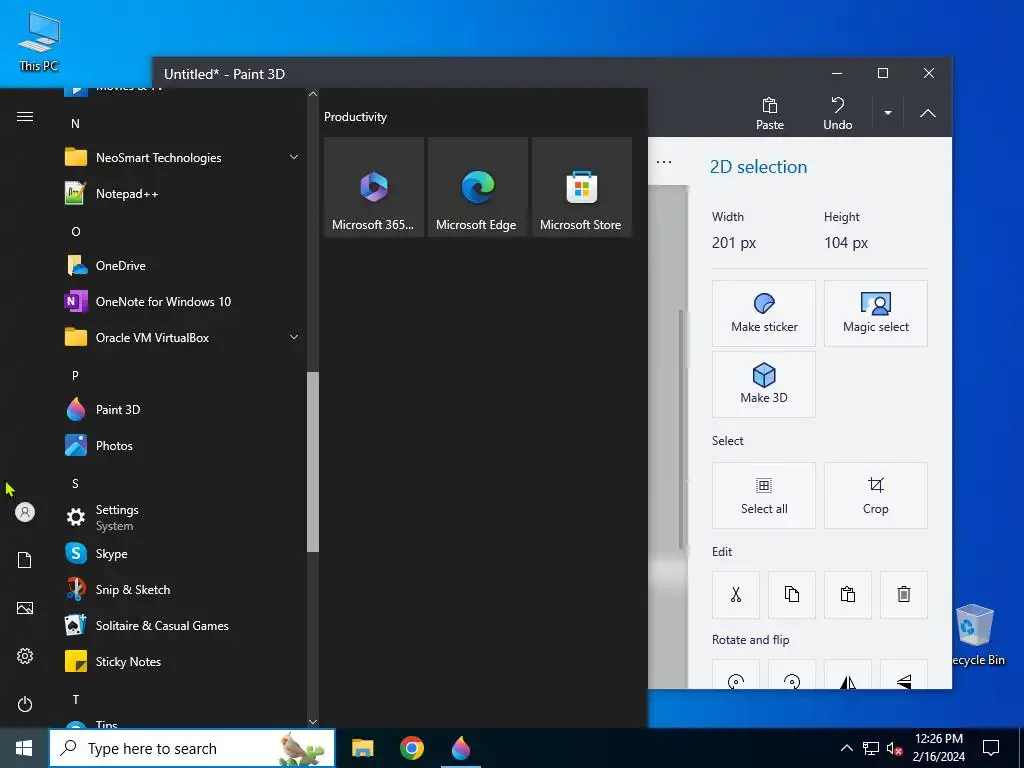Viewport: 1024px width, 768px height.
Task: Expand the Start menu hamburger button
Action: 25,116
